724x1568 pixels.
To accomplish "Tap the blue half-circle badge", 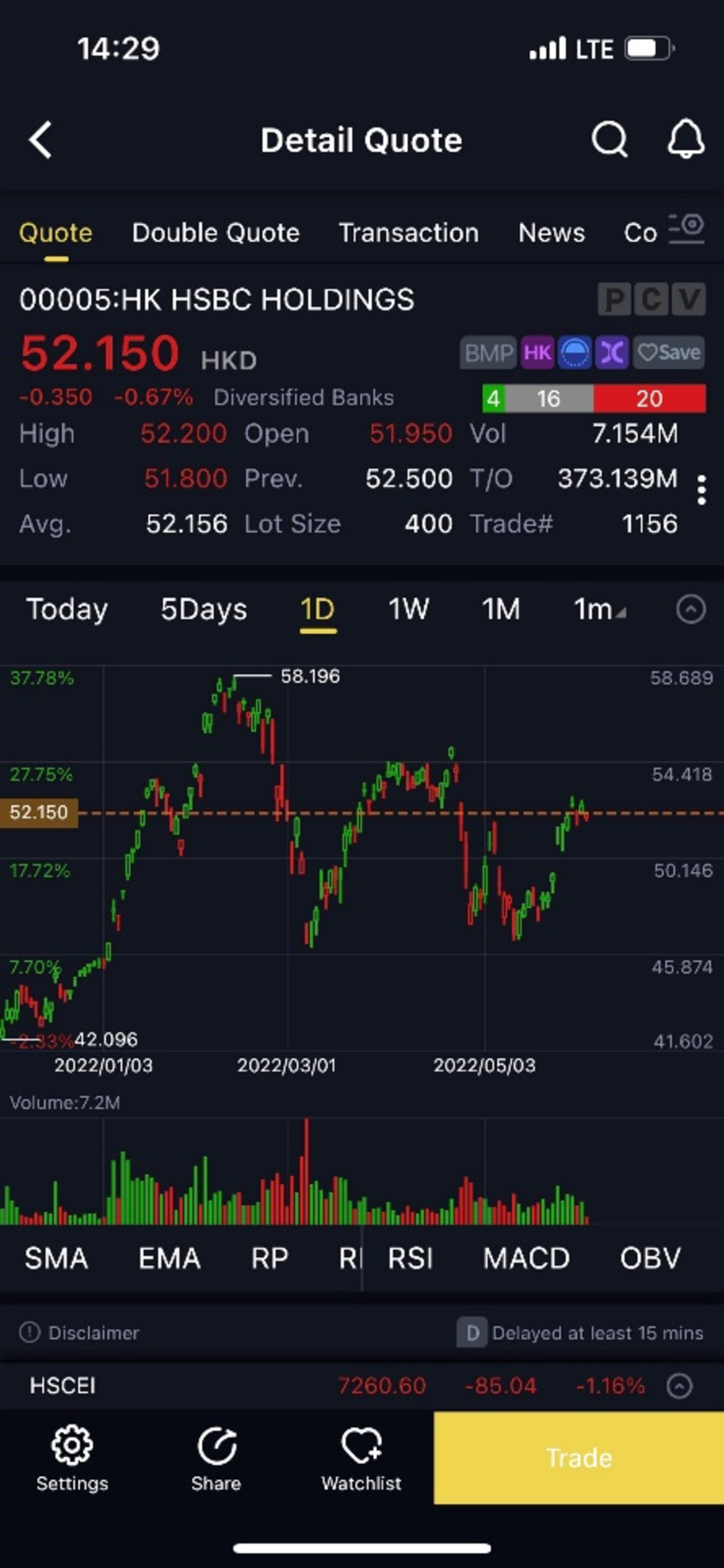I will point(575,352).
